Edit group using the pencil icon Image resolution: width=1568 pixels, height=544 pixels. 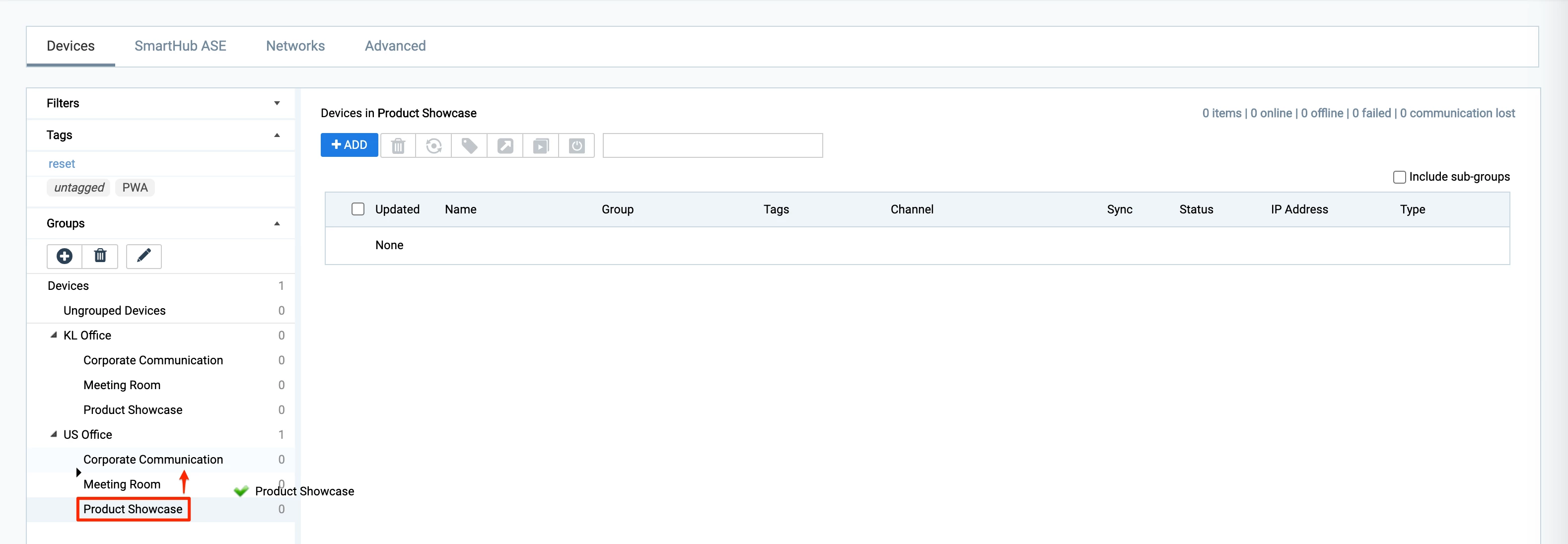pos(143,256)
